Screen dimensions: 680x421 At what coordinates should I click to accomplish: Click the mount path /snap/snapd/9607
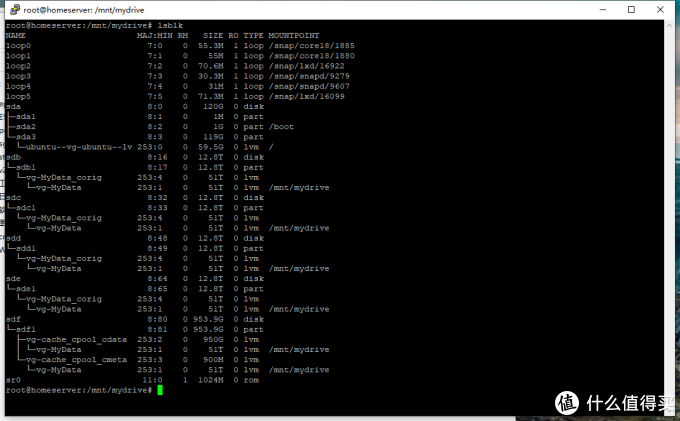point(309,86)
